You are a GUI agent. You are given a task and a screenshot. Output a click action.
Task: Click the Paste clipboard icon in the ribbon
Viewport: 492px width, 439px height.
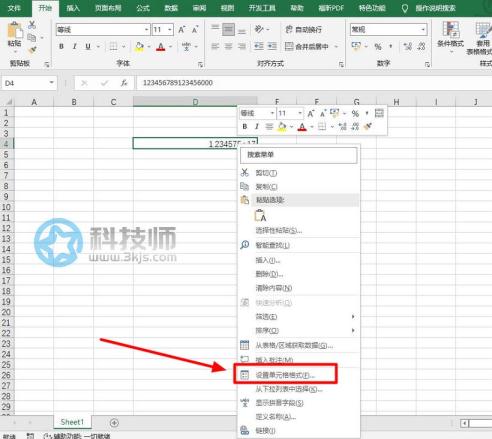[14, 30]
